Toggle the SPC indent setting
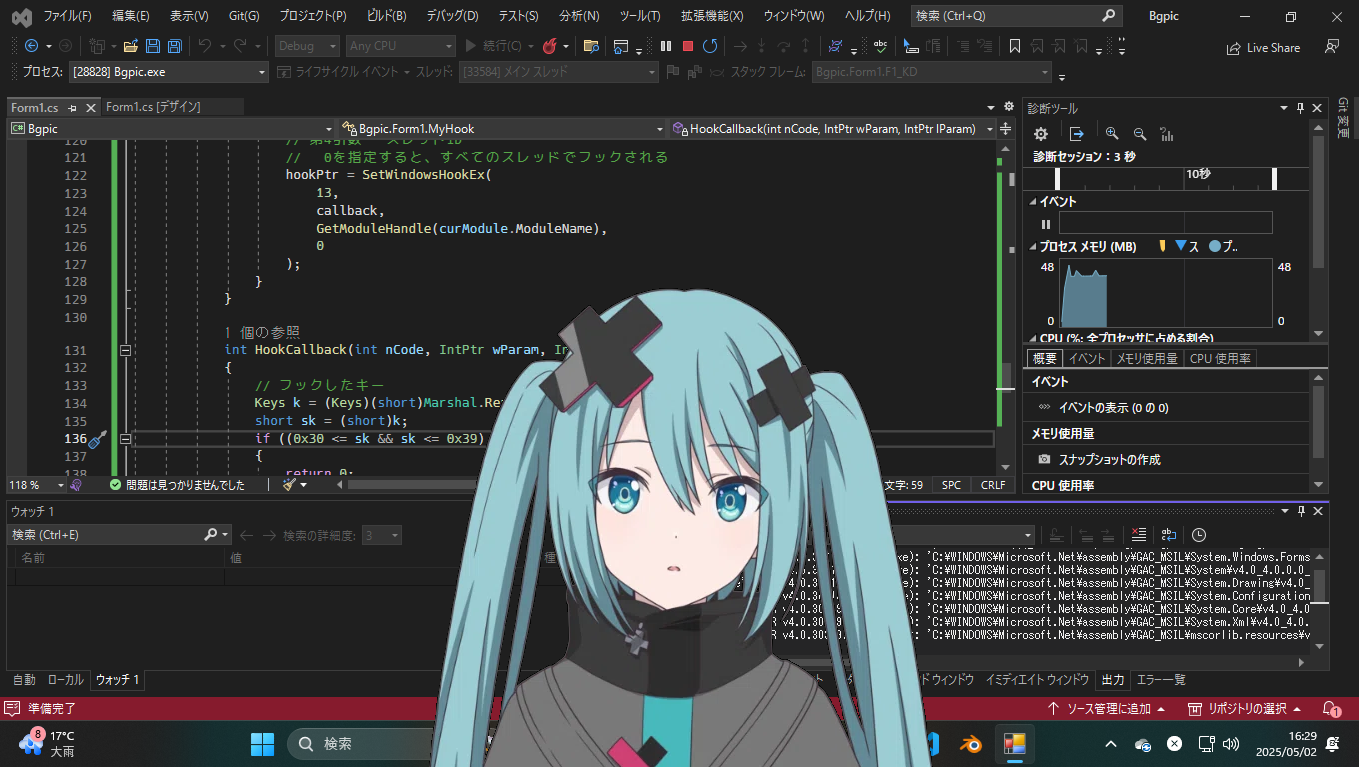Screen dimensions: 1359x767 (x=951, y=484)
